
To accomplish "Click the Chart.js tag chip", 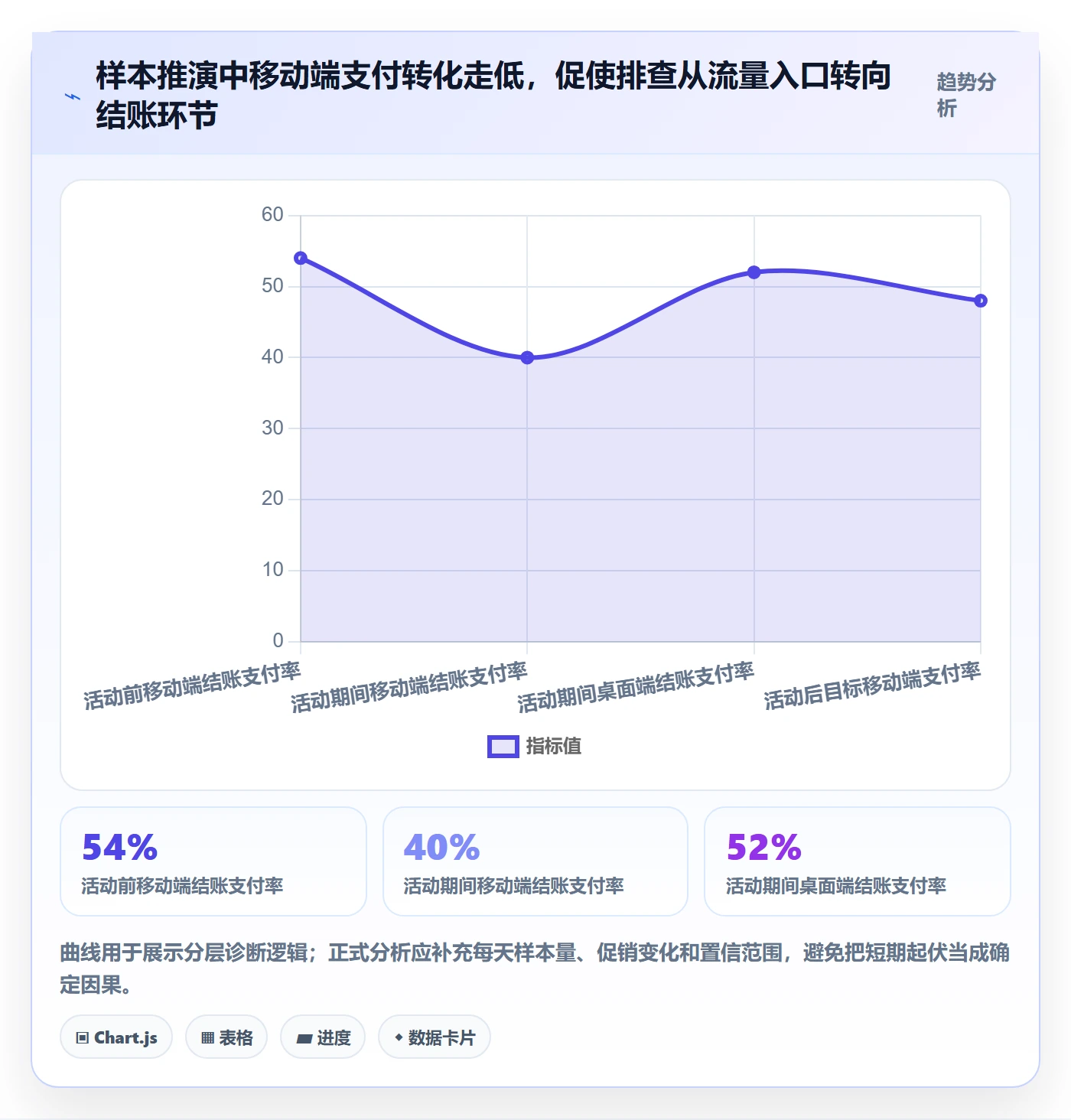I will pyautogui.click(x=116, y=1037).
